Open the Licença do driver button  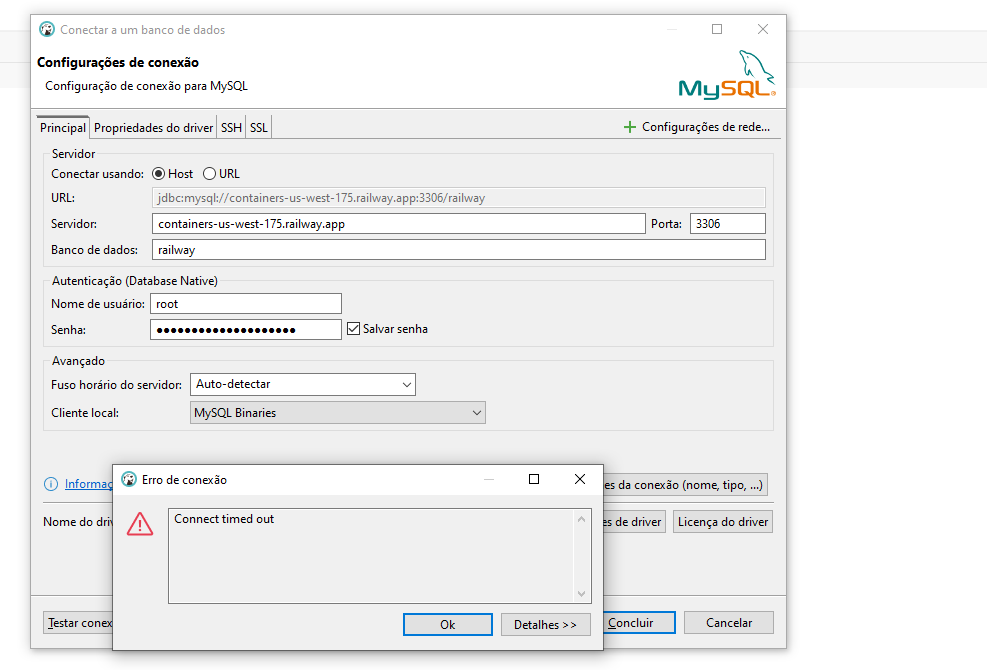723,522
